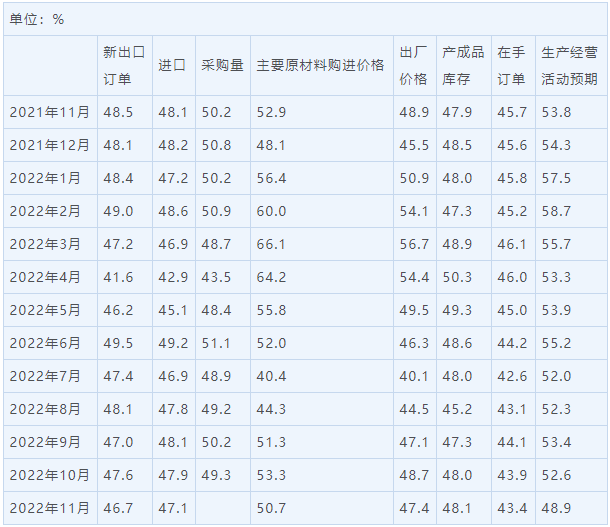
Task: Click the 出厂价格 column header
Action: (414, 66)
